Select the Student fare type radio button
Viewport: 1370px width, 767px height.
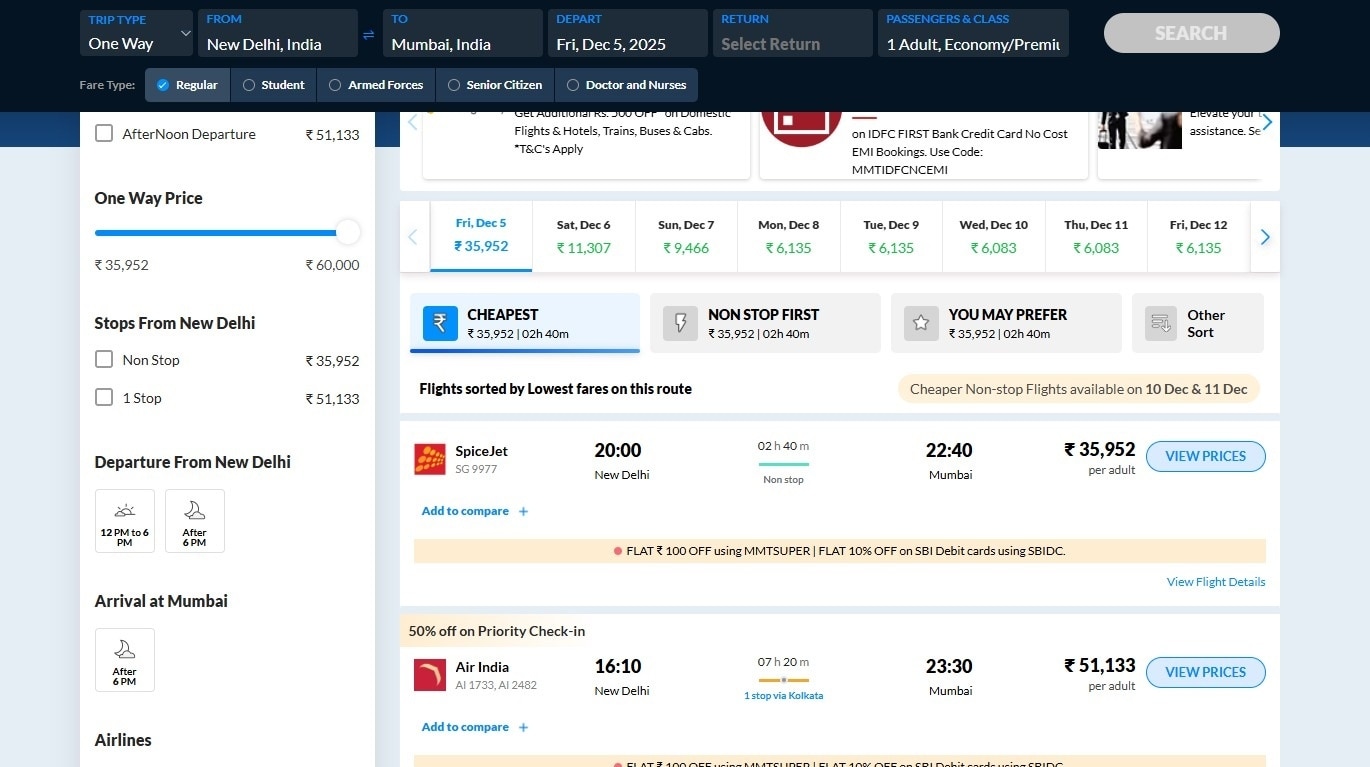[x=249, y=85]
